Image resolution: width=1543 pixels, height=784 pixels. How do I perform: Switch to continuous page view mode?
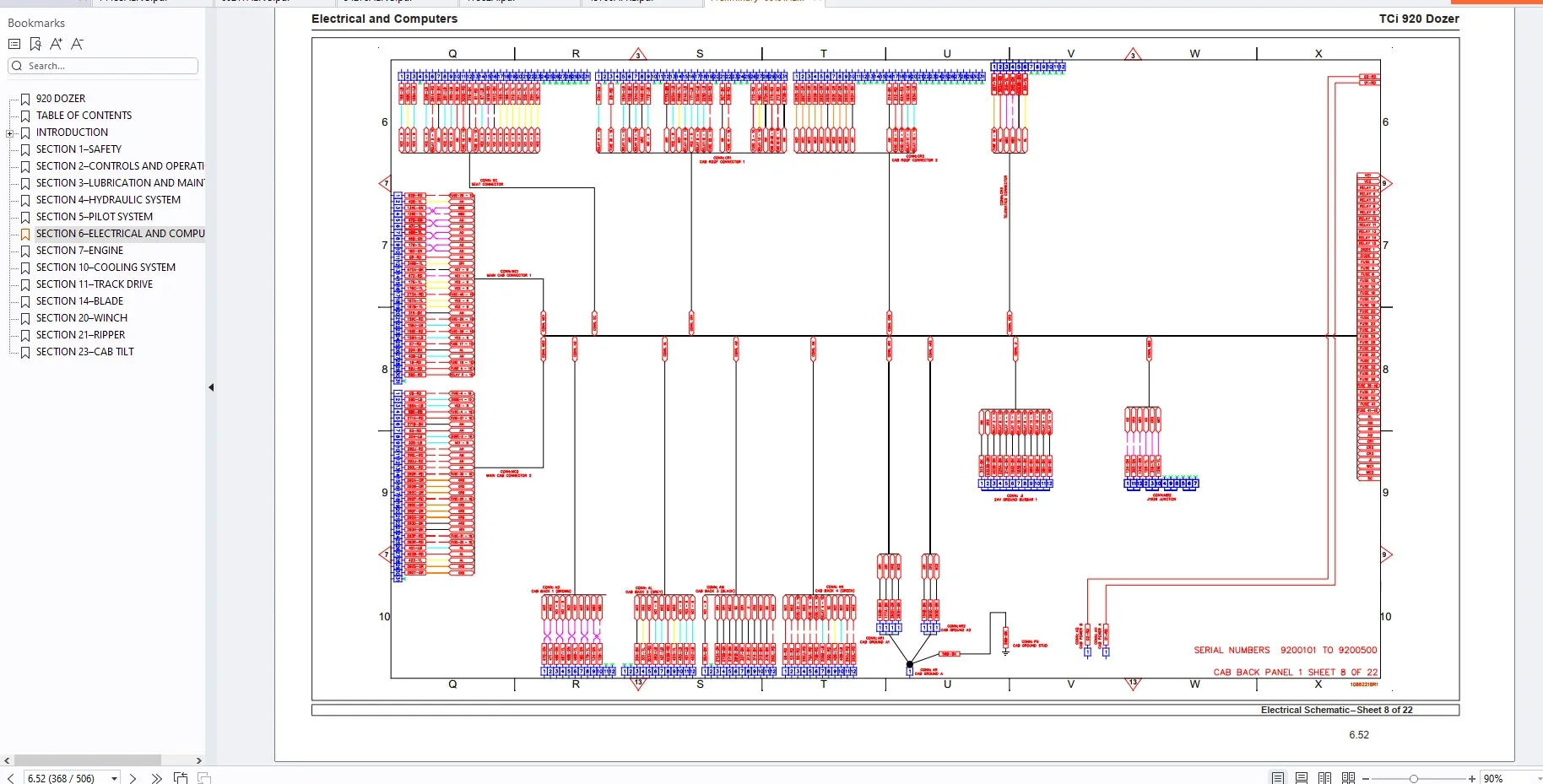(x=1302, y=778)
